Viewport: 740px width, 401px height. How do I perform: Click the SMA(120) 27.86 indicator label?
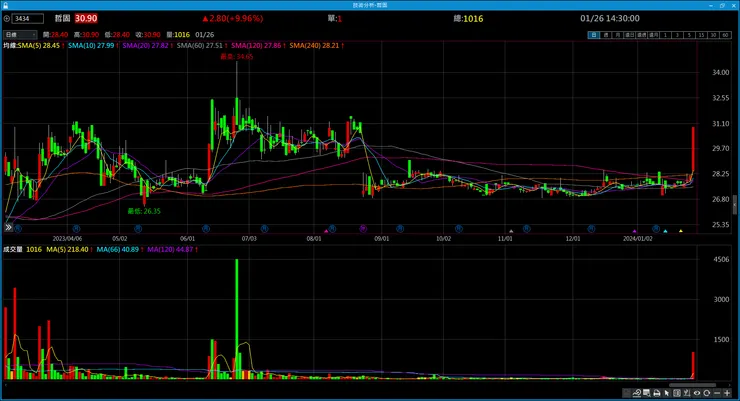[x=256, y=45]
